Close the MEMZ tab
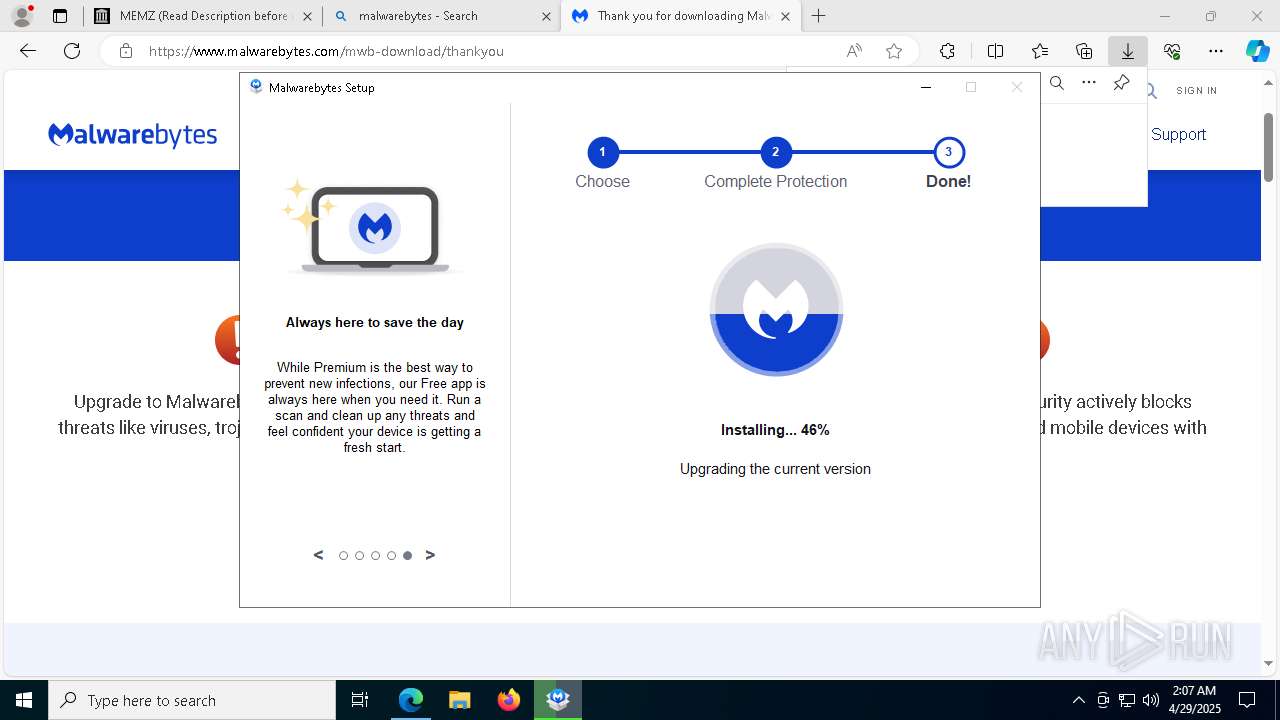Image resolution: width=1280 pixels, height=720 pixels. pos(307,16)
